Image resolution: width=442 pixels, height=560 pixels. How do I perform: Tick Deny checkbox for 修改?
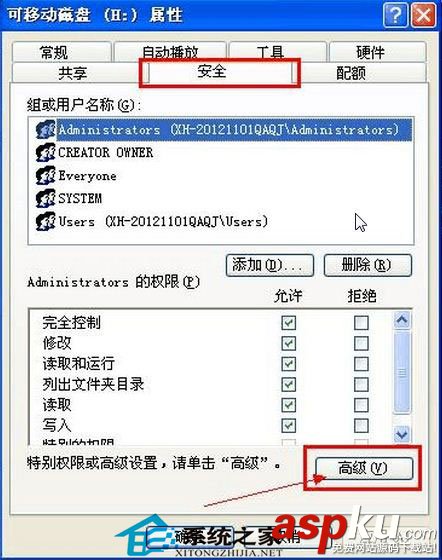point(361,344)
